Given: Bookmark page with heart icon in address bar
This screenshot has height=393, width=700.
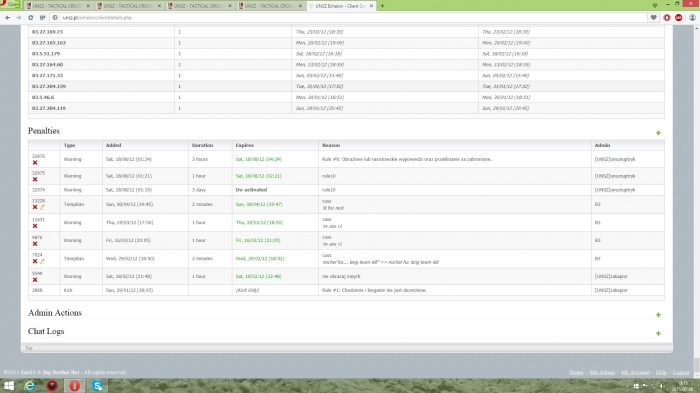Looking at the screenshot, I should coord(654,18).
